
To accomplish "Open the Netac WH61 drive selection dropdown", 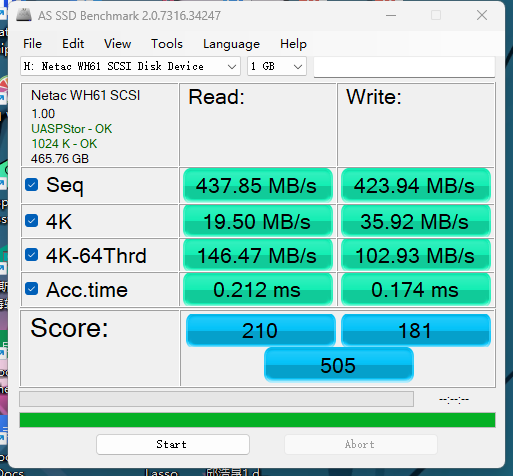I will click(130, 66).
